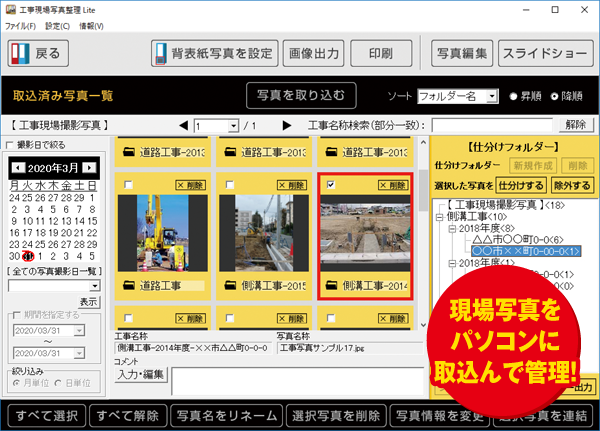The width and height of the screenshot is (600, 431).
Task: Click folder icon beside 側溝工事-2014 label
Action: pos(331,285)
